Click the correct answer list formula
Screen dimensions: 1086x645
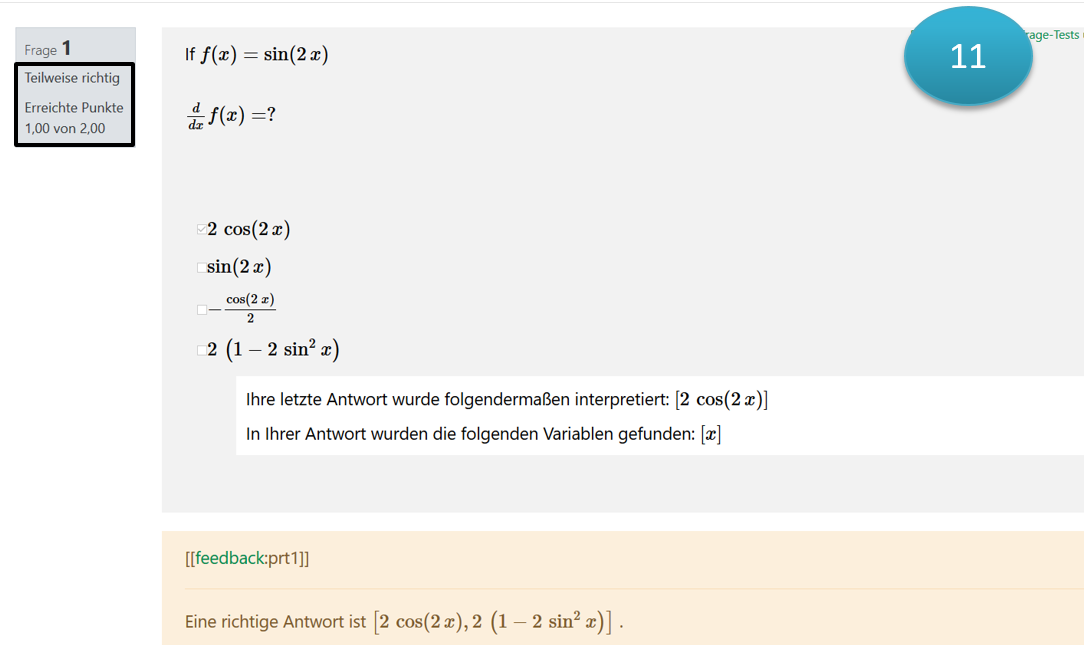(x=494, y=622)
